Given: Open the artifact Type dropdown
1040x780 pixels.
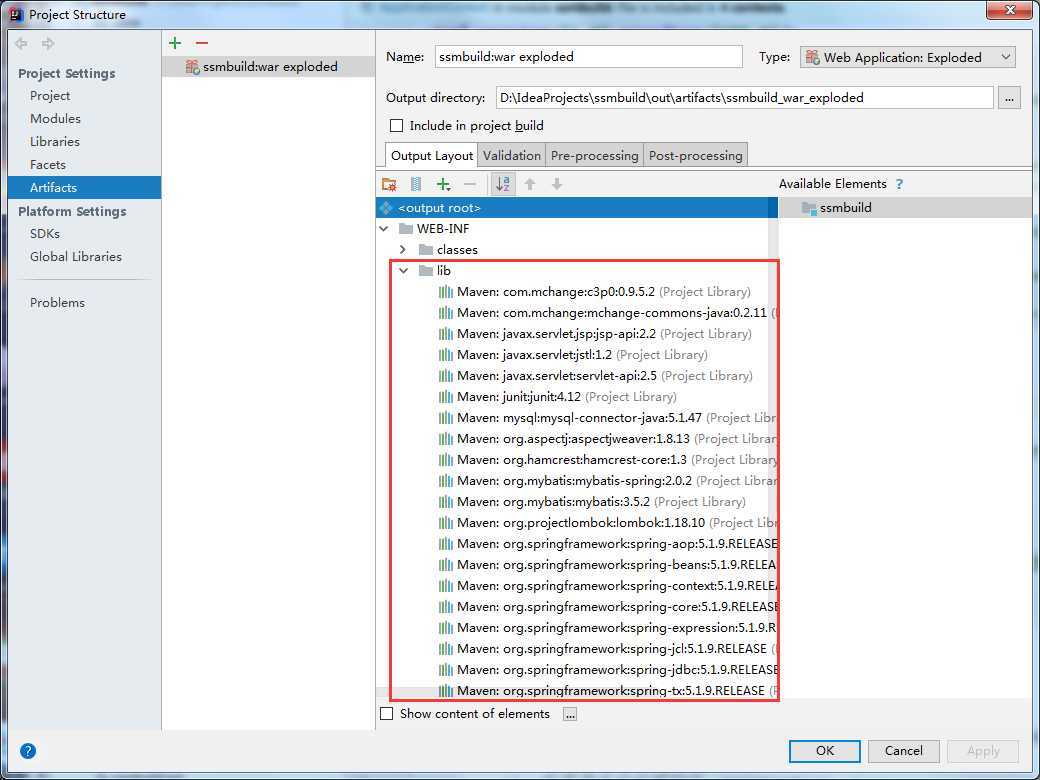Looking at the screenshot, I should (907, 57).
